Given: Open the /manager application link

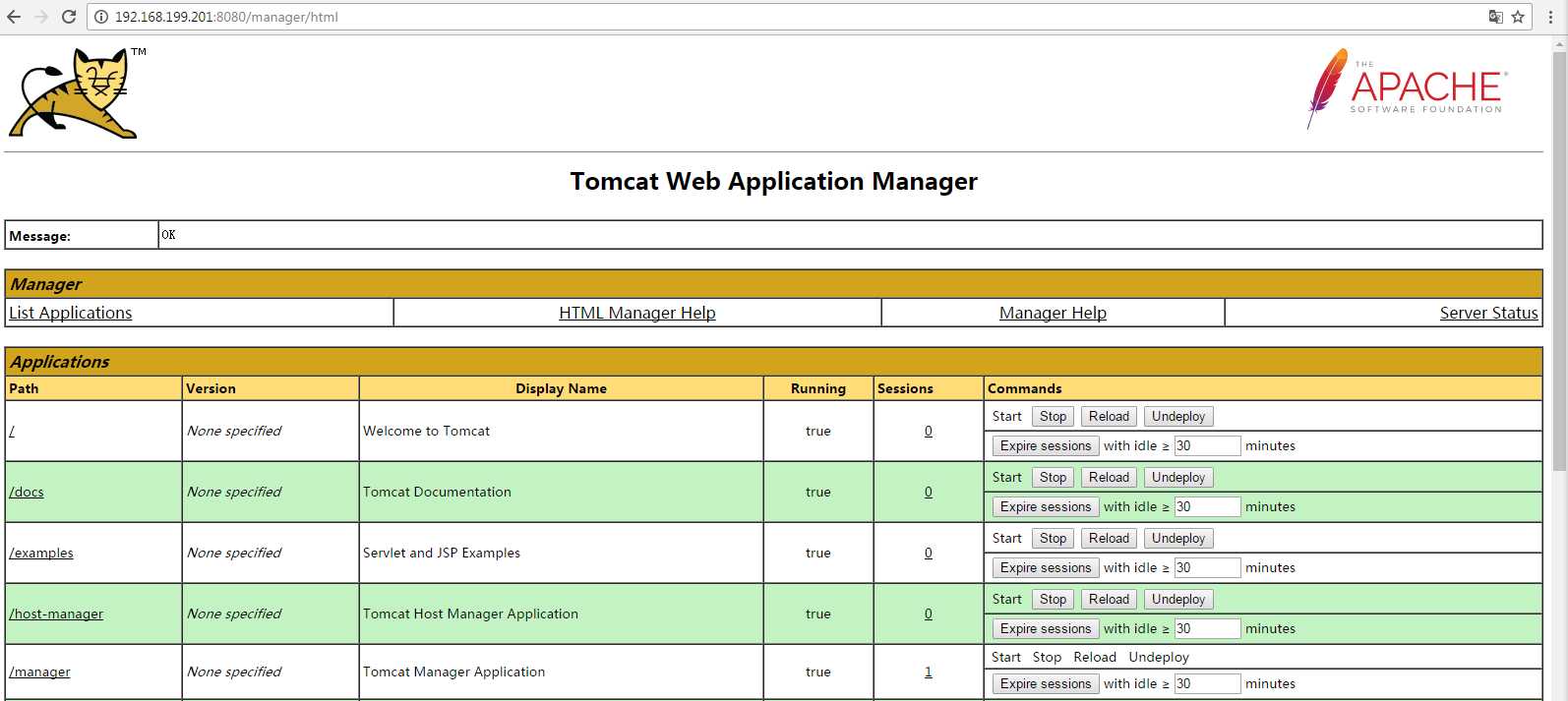Looking at the screenshot, I should (39, 672).
